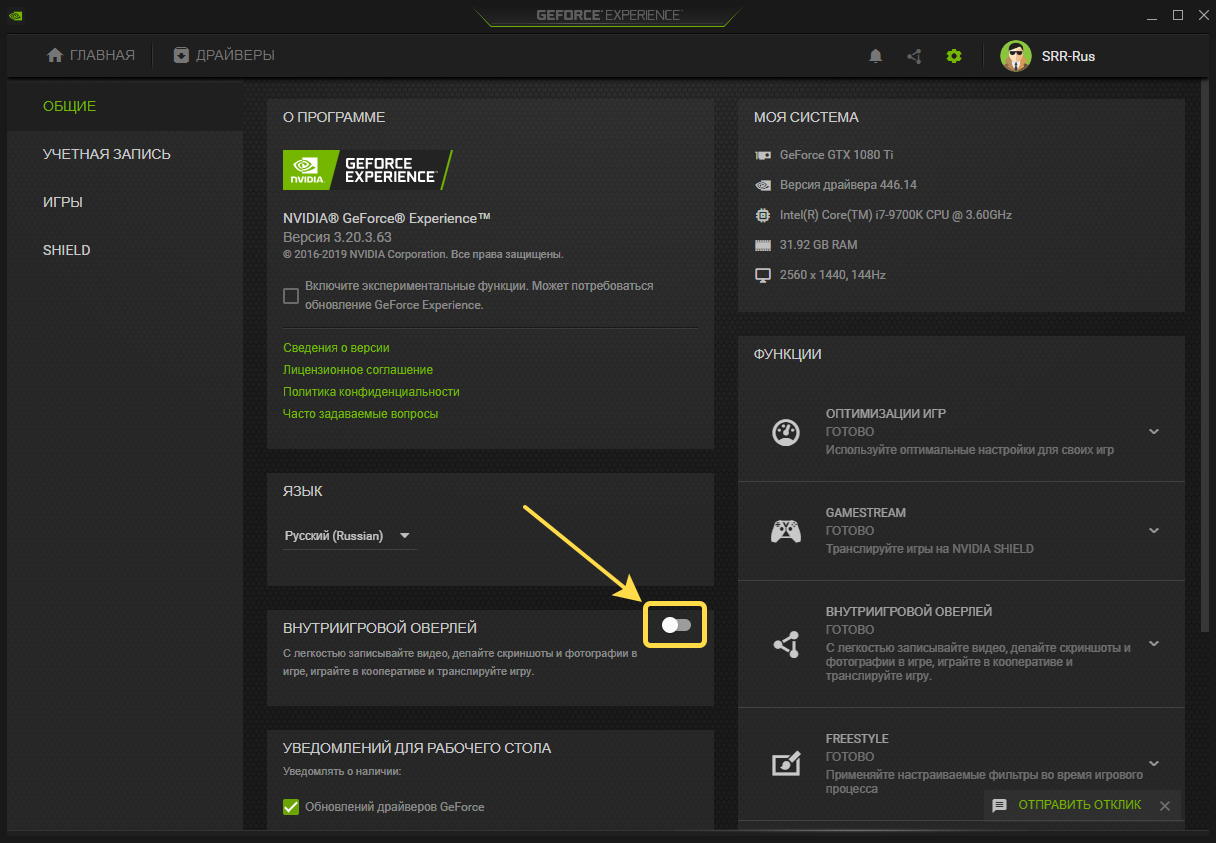Open Часто задаваемые вопросы link
The image size is (1216, 843).
coord(360,414)
